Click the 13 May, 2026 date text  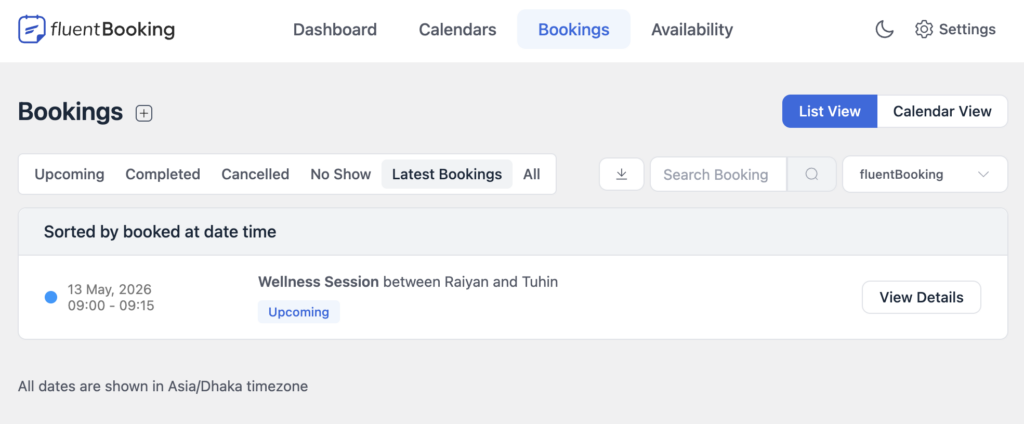coord(110,289)
